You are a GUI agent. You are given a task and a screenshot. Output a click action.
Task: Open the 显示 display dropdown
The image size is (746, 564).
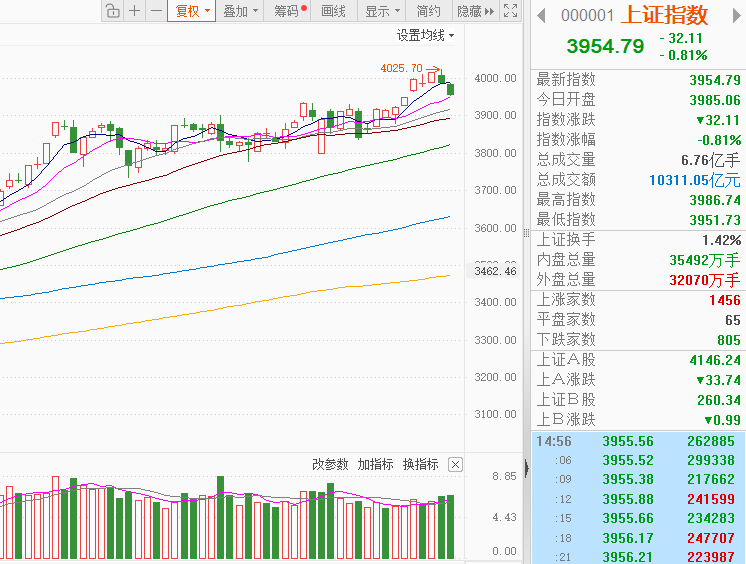383,11
